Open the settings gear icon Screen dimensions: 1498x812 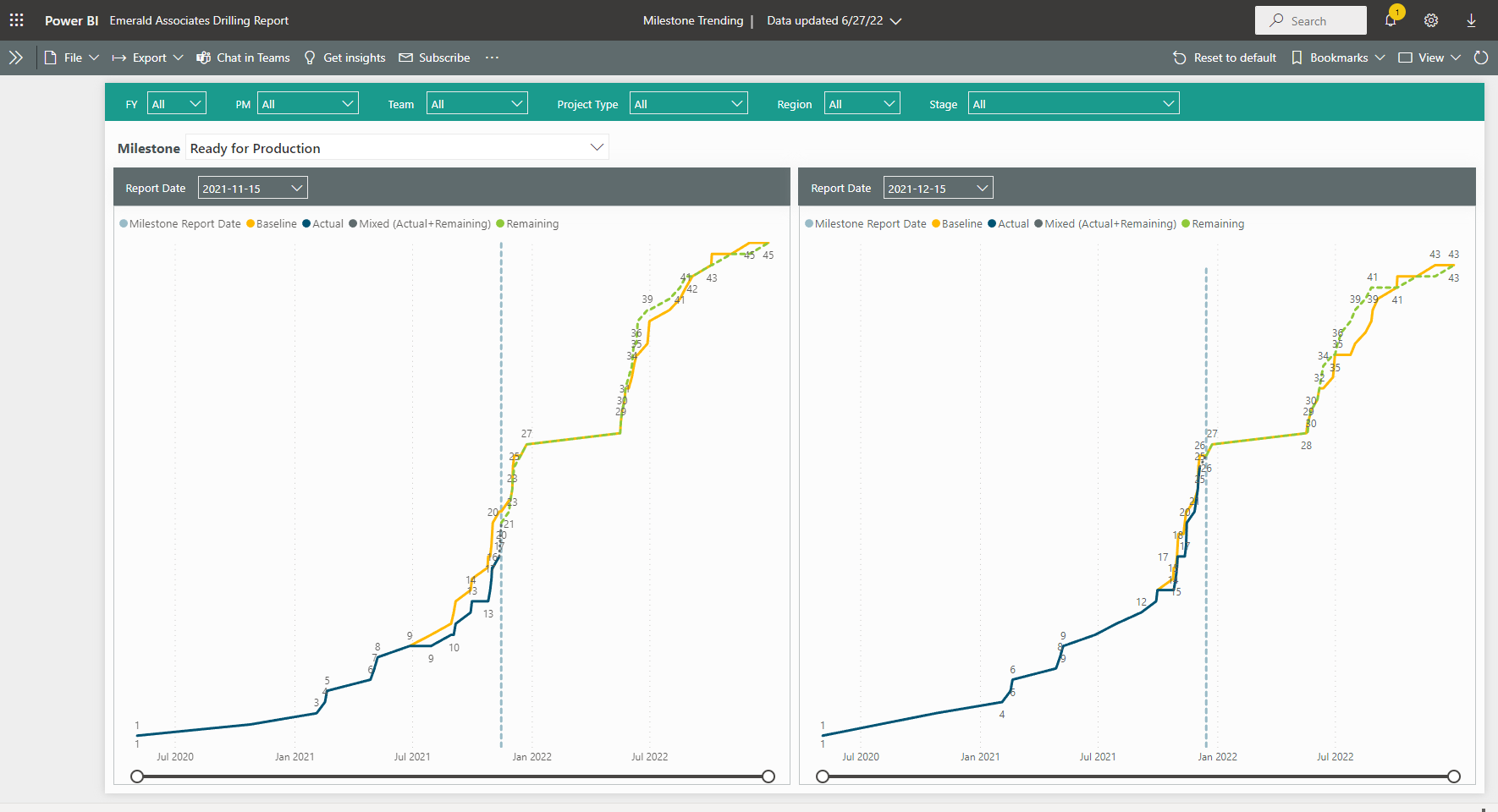pyautogui.click(x=1431, y=20)
